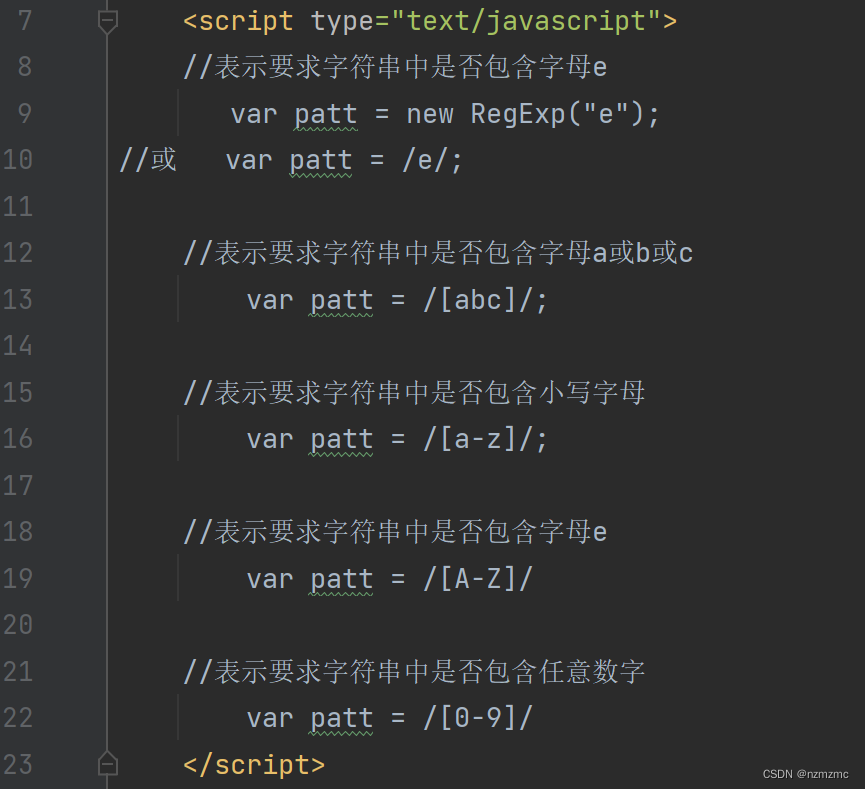The height and width of the screenshot is (789, 865).
Task: Click the comment mentioning a或b或c
Action: [438, 253]
